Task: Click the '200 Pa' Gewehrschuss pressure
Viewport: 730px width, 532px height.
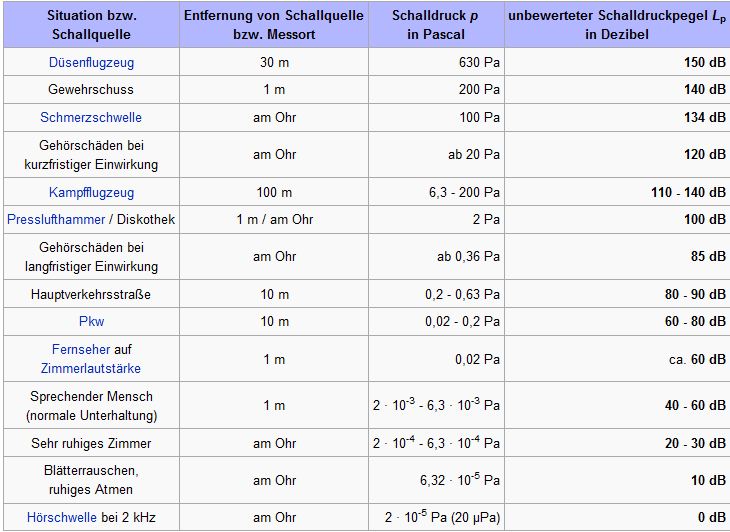Action: point(479,89)
